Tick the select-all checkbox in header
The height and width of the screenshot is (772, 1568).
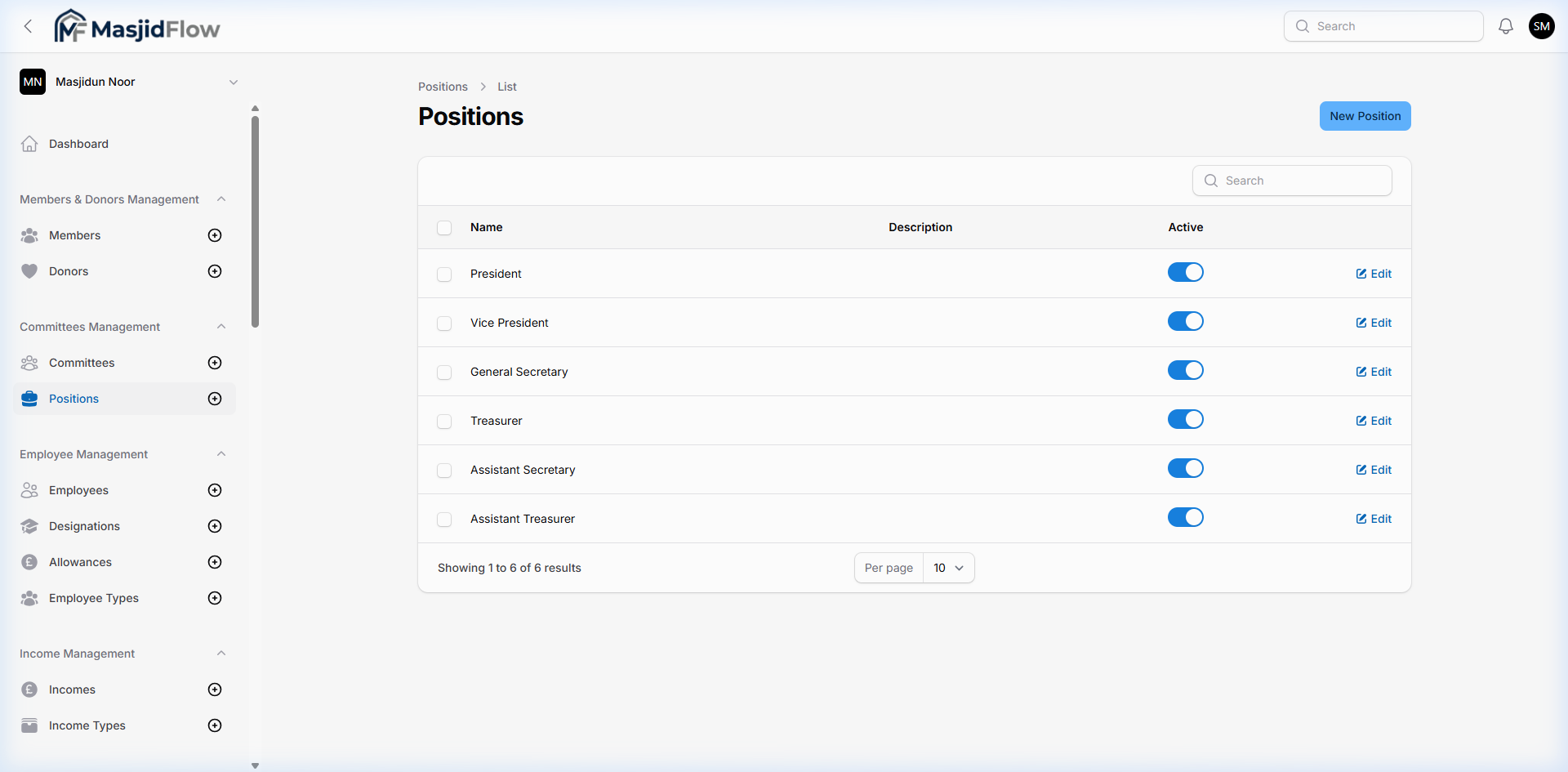444,228
